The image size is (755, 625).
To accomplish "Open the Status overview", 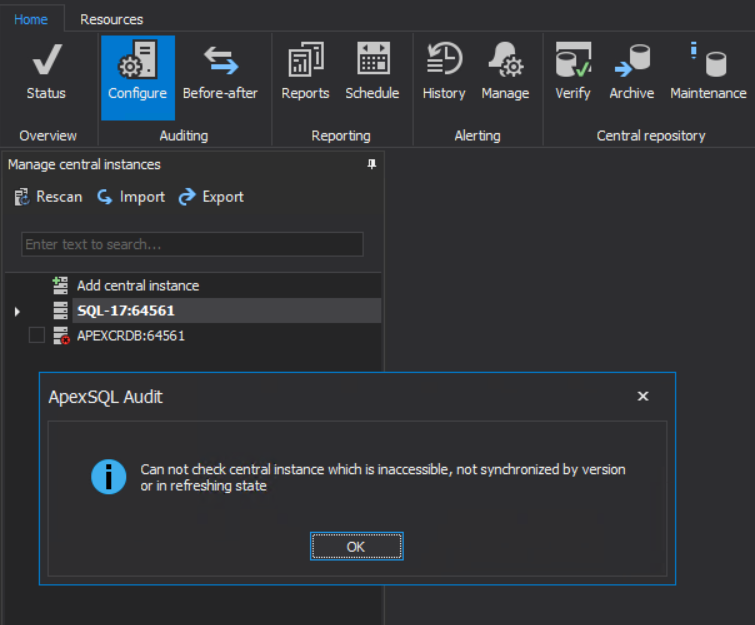I will [x=46, y=72].
